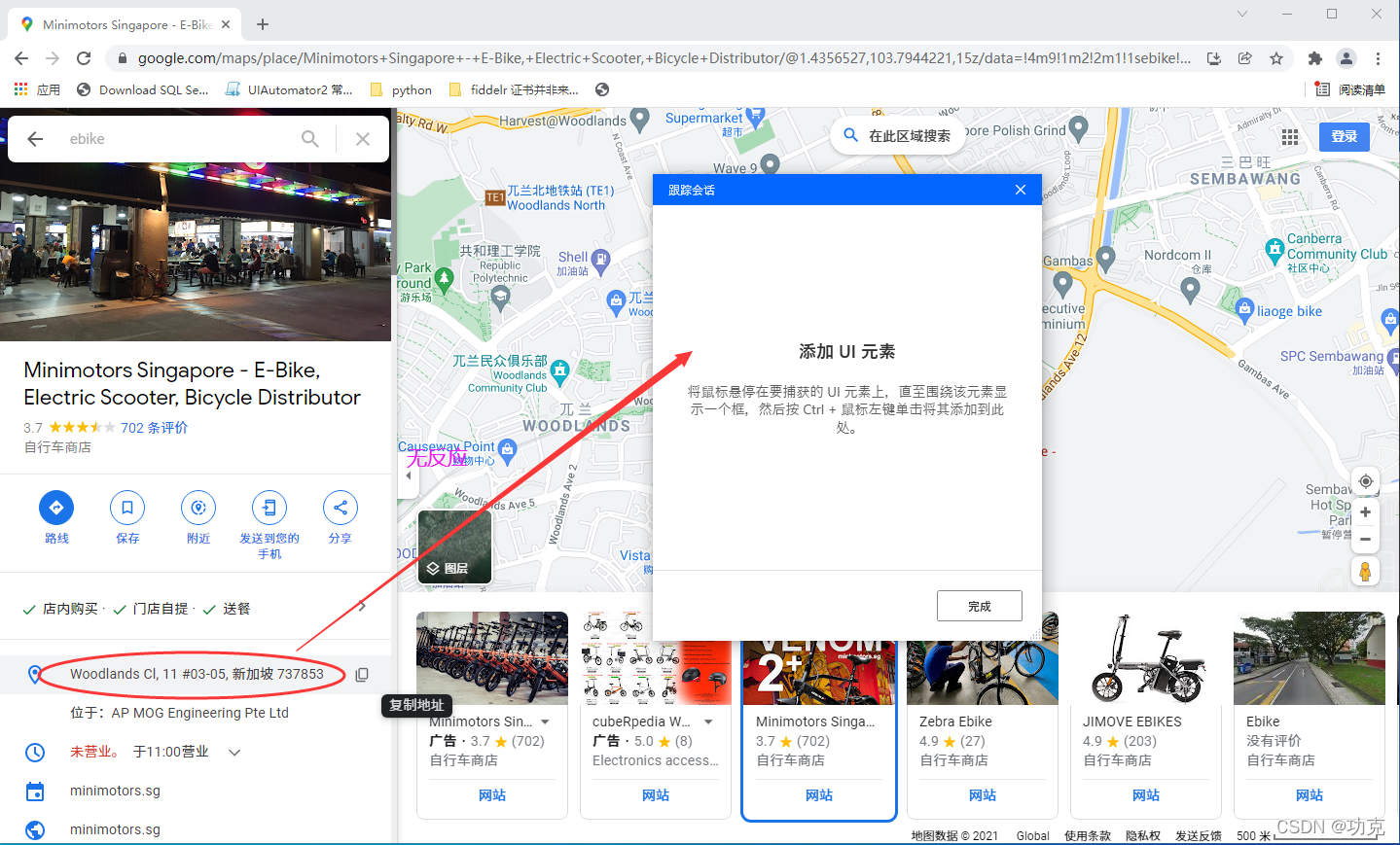Open the 应用 apps bookmark
This screenshot has height=845, width=1400.
click(37, 89)
